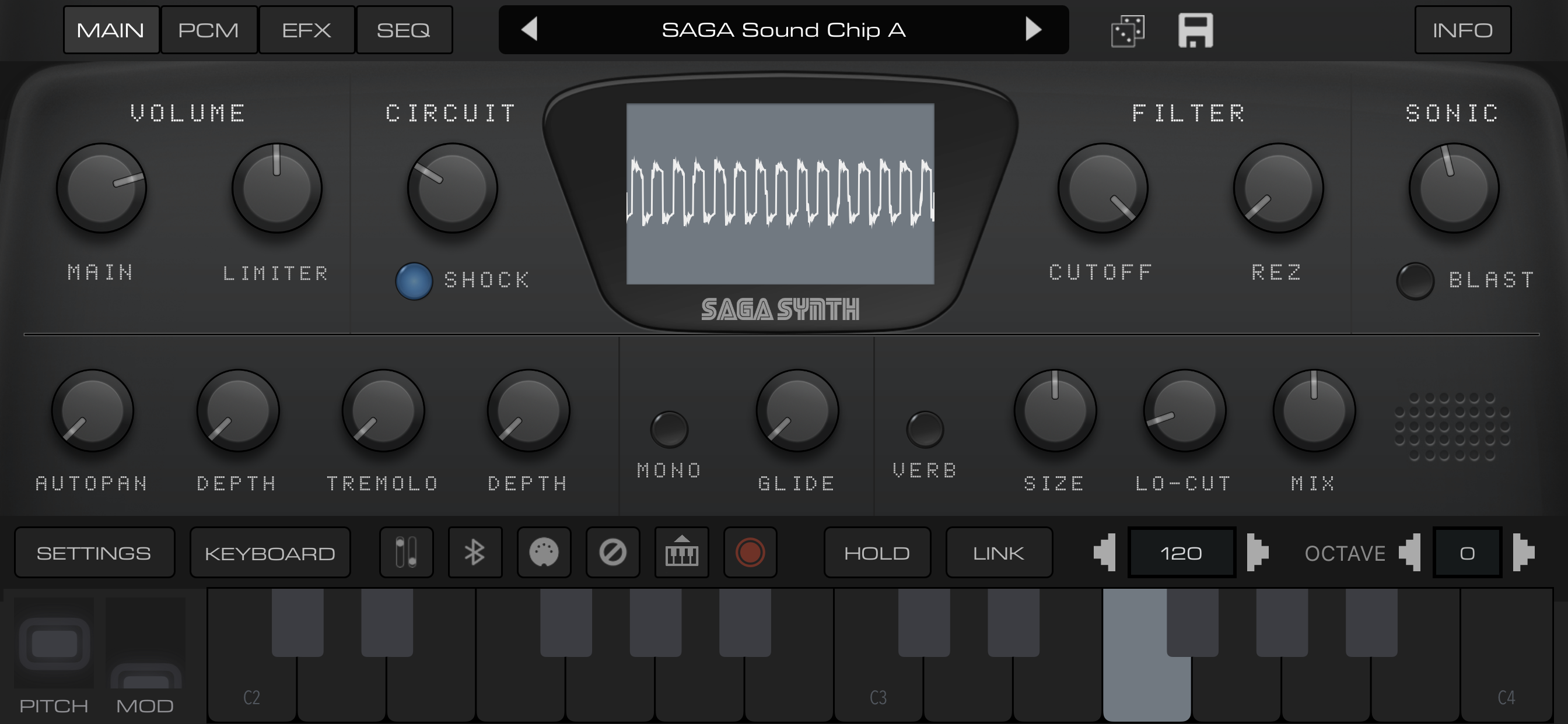
Task: Open the arpeggiator piano icon
Action: 682,552
